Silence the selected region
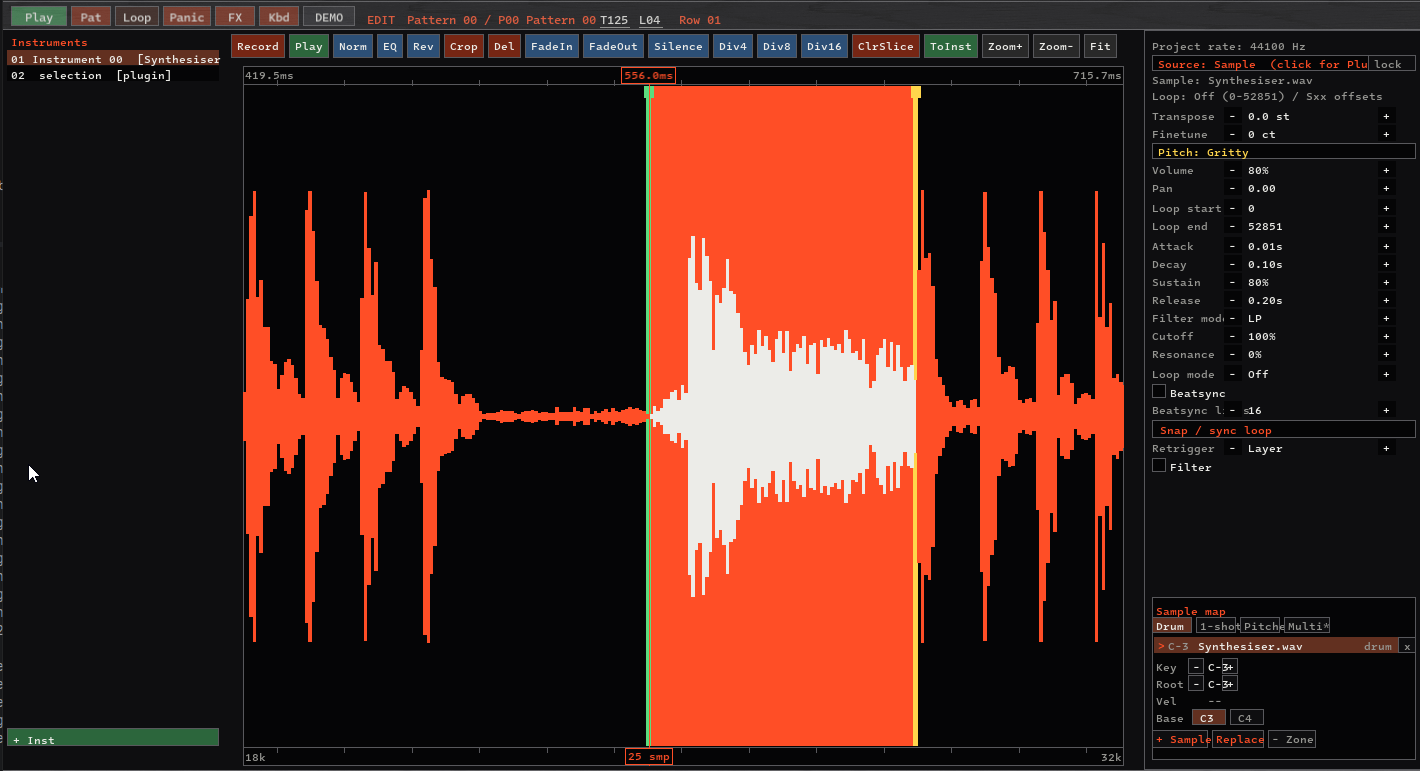The width and height of the screenshot is (1420, 771). pos(678,46)
